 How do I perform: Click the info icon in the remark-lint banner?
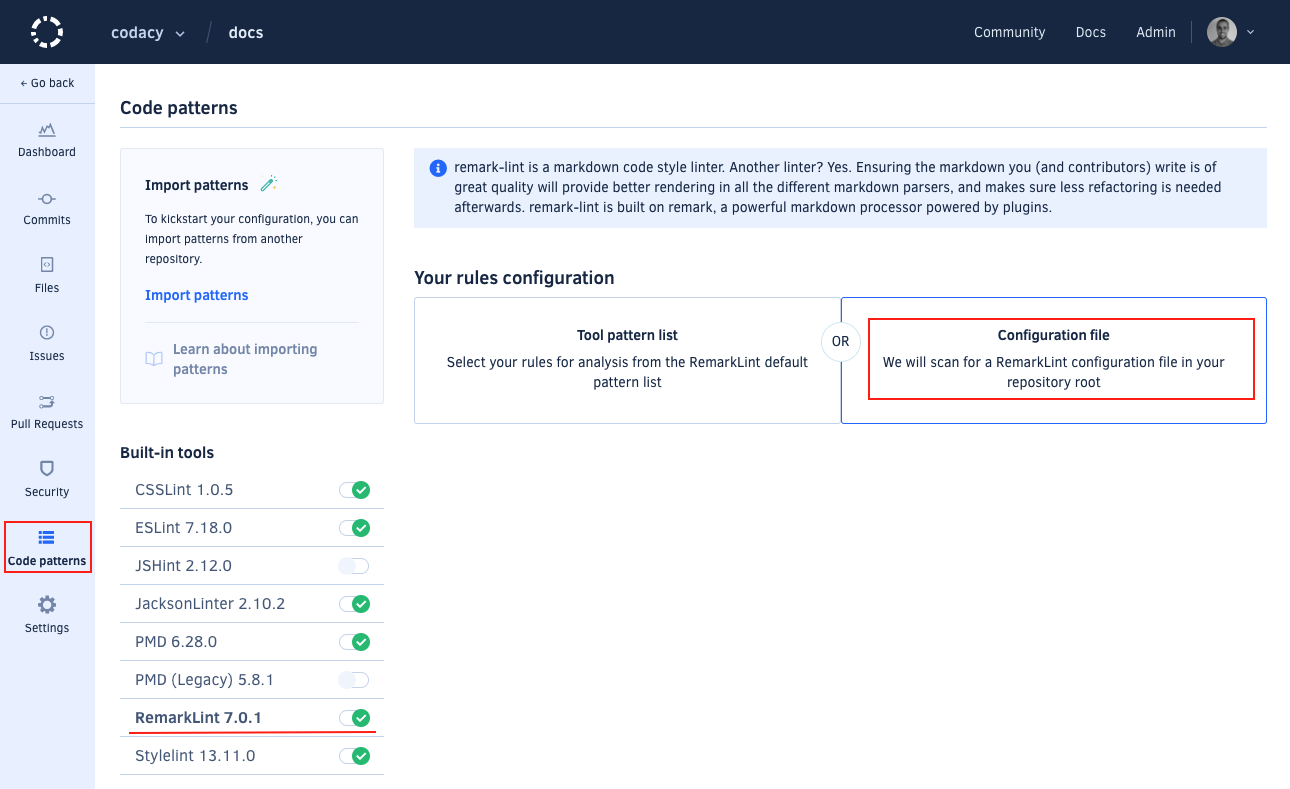coord(438,168)
